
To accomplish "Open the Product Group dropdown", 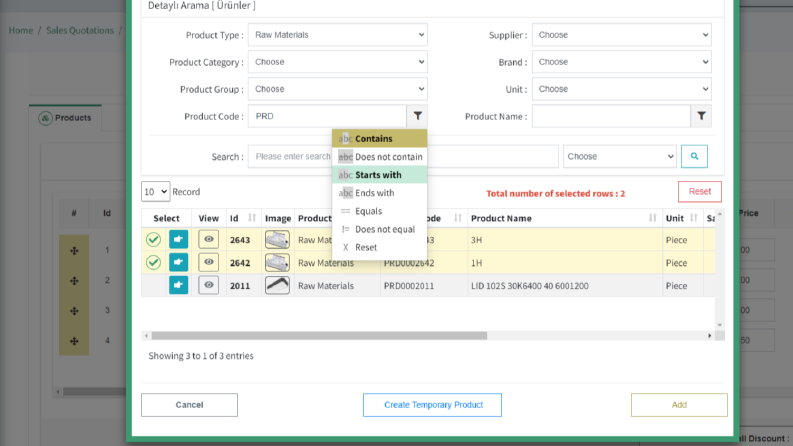I will [x=337, y=89].
